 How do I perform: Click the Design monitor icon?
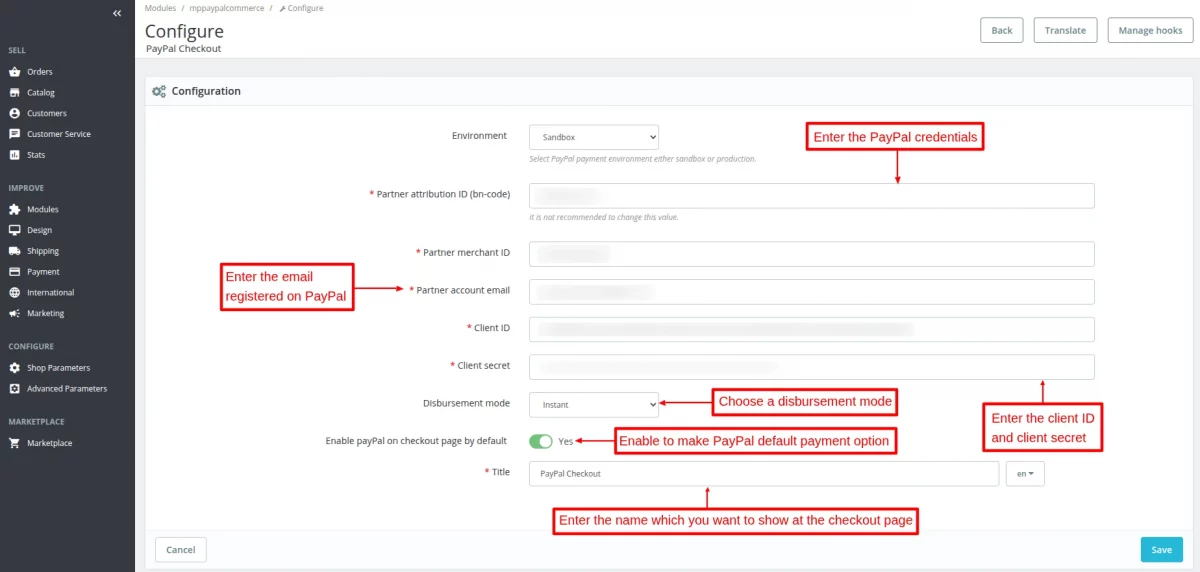[x=14, y=230]
